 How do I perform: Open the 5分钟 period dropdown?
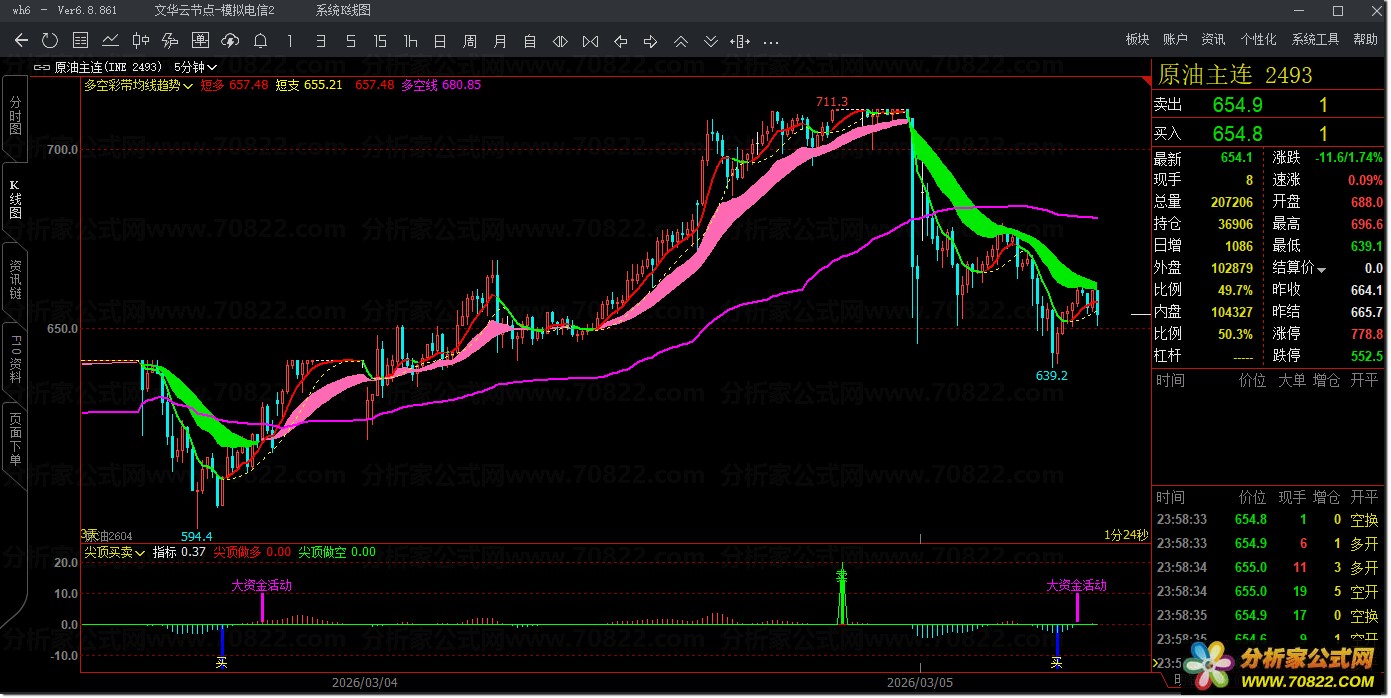tap(195, 67)
